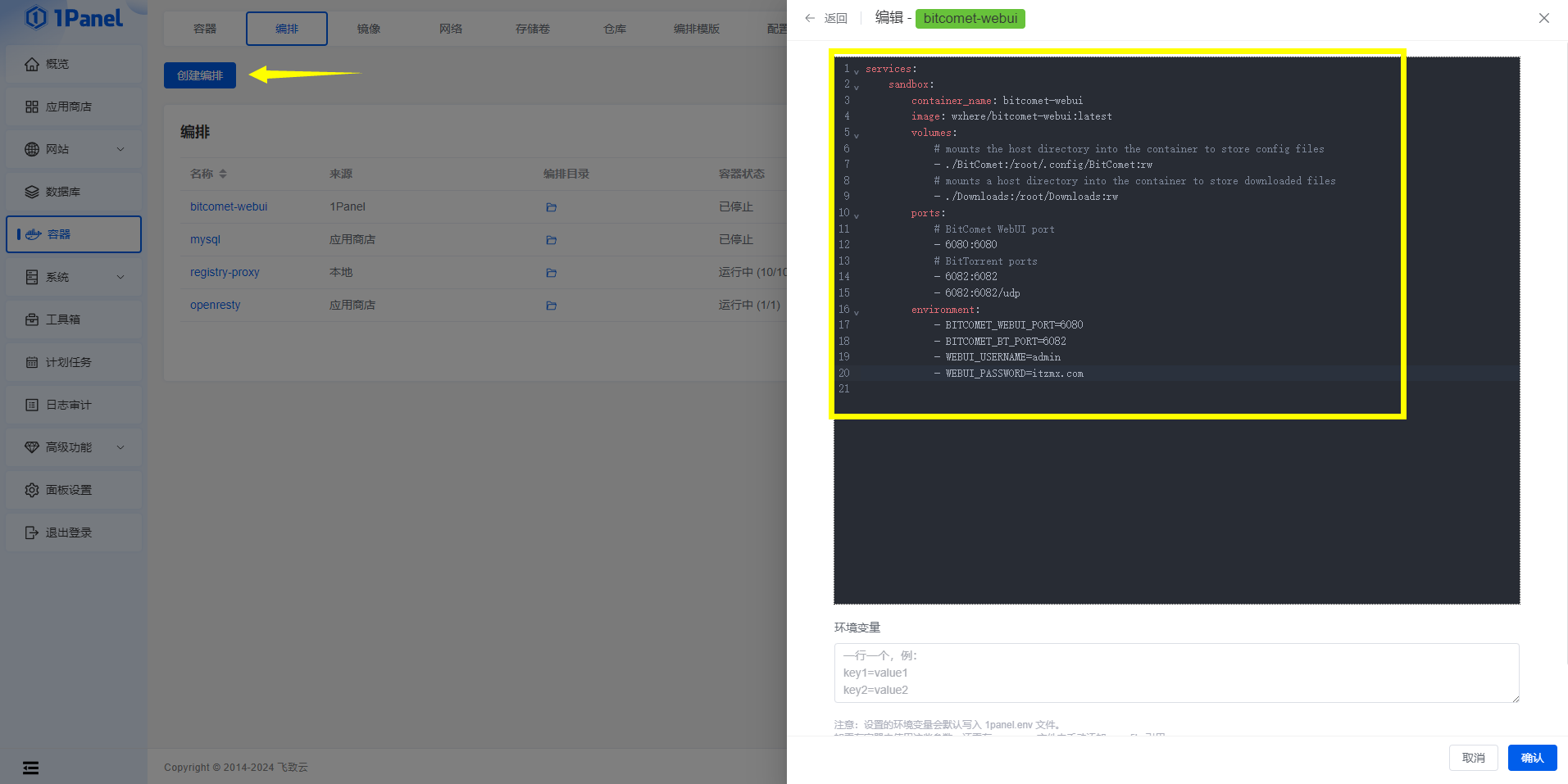
Task: Fold the services block at line 1
Action: [x=857, y=71]
